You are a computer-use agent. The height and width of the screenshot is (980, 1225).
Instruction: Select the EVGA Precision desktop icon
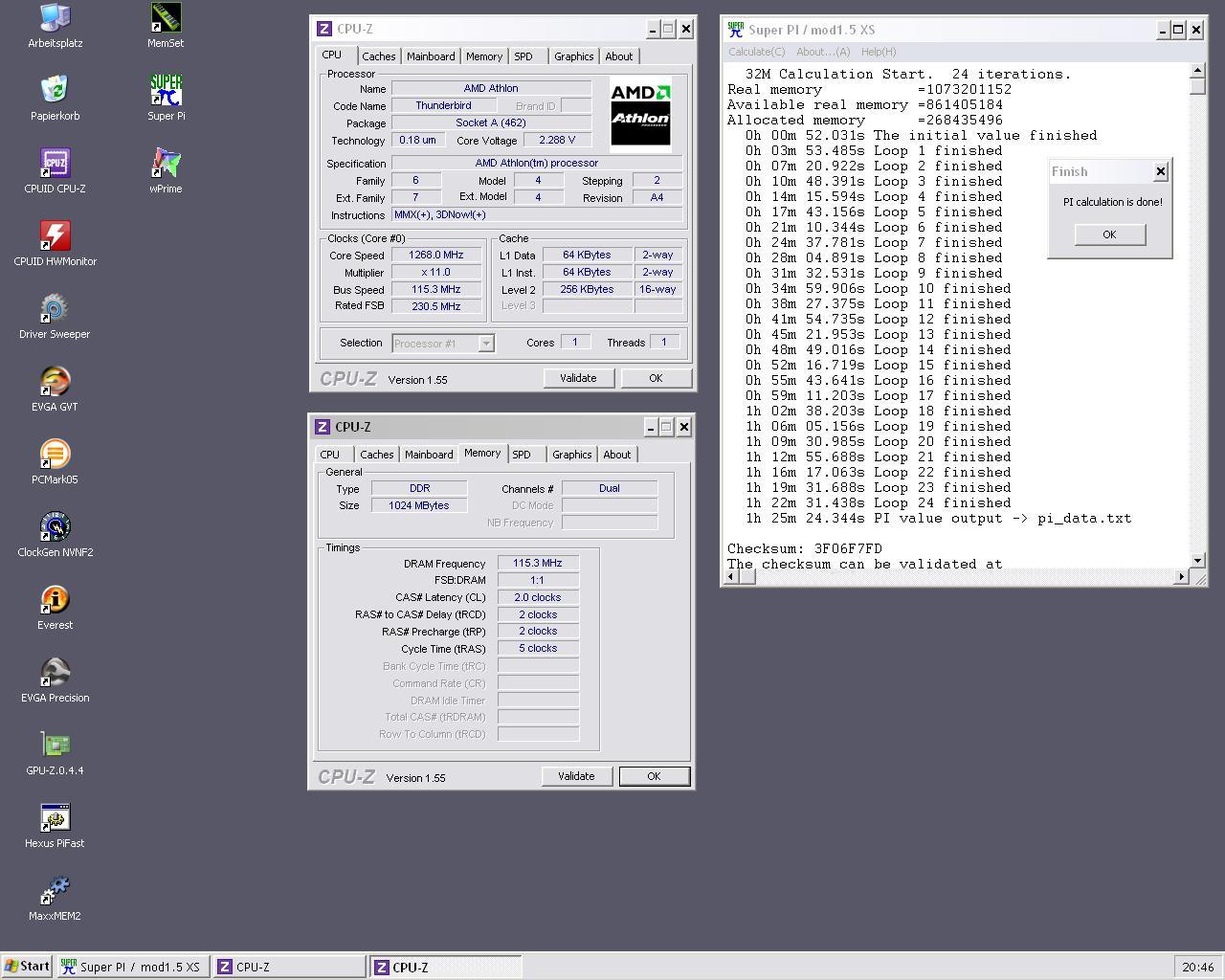pyautogui.click(x=55, y=679)
